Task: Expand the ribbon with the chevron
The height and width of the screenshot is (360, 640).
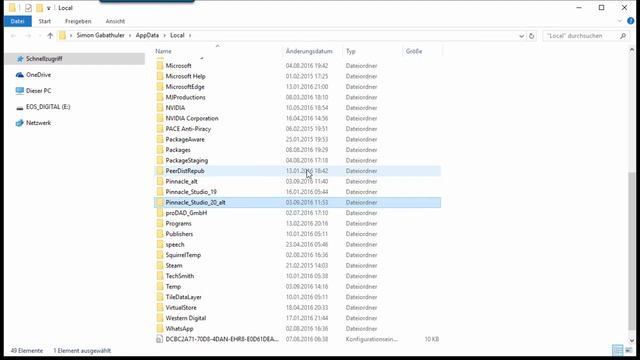Action: click(620, 21)
